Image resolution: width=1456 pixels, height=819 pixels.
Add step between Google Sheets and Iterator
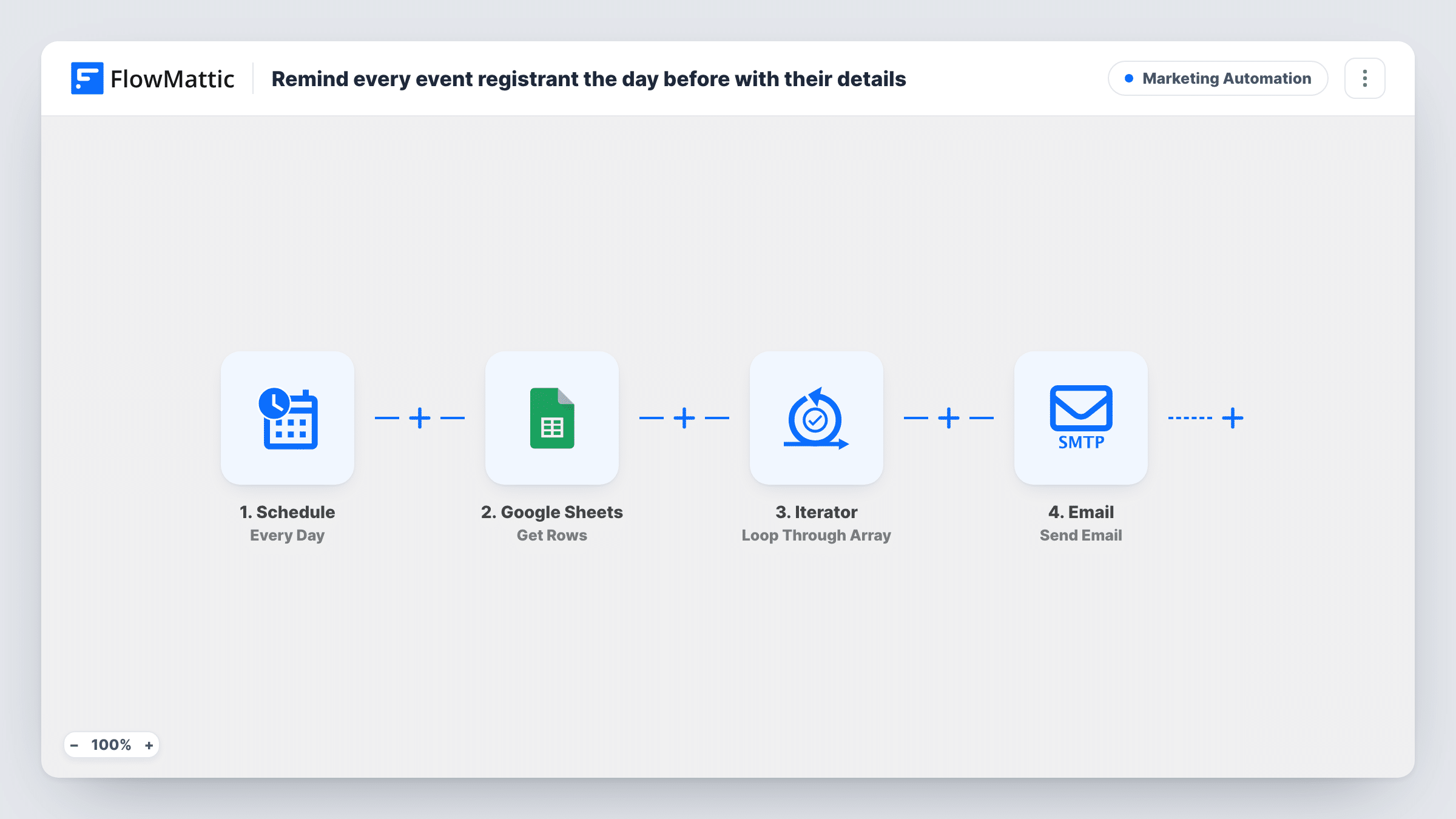tap(684, 418)
